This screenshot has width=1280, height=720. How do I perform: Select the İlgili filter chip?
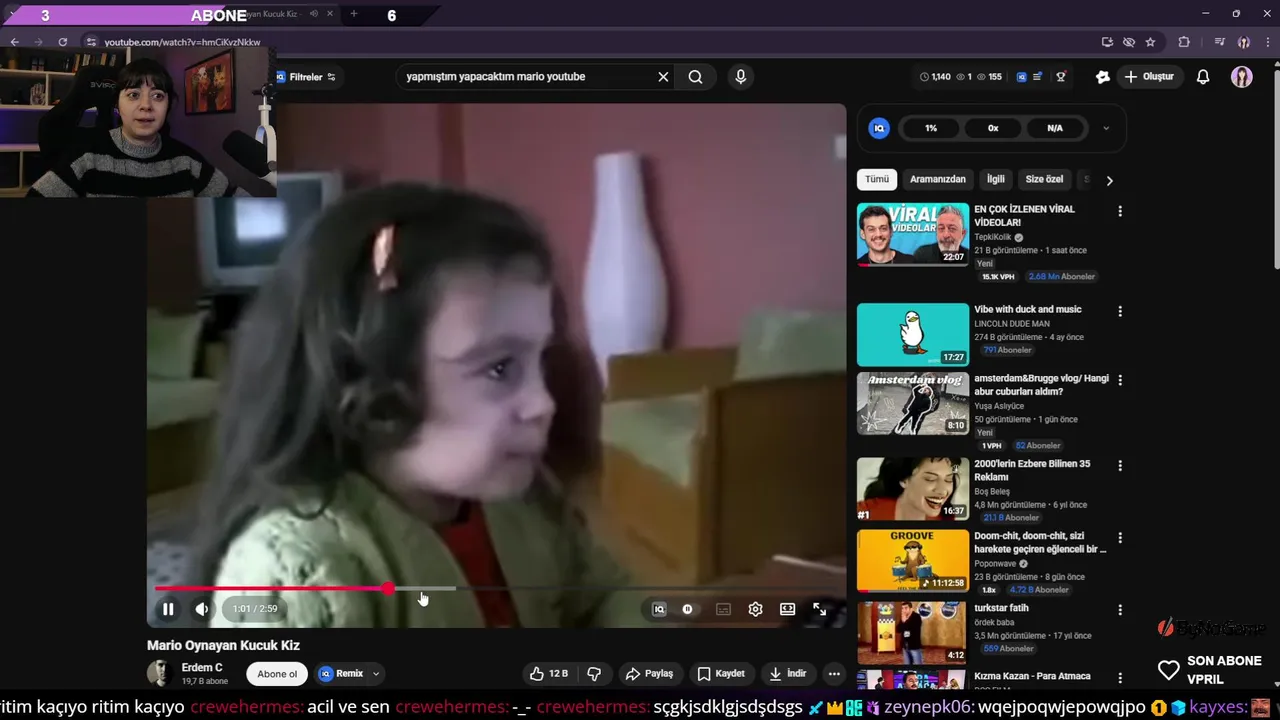coord(996,179)
